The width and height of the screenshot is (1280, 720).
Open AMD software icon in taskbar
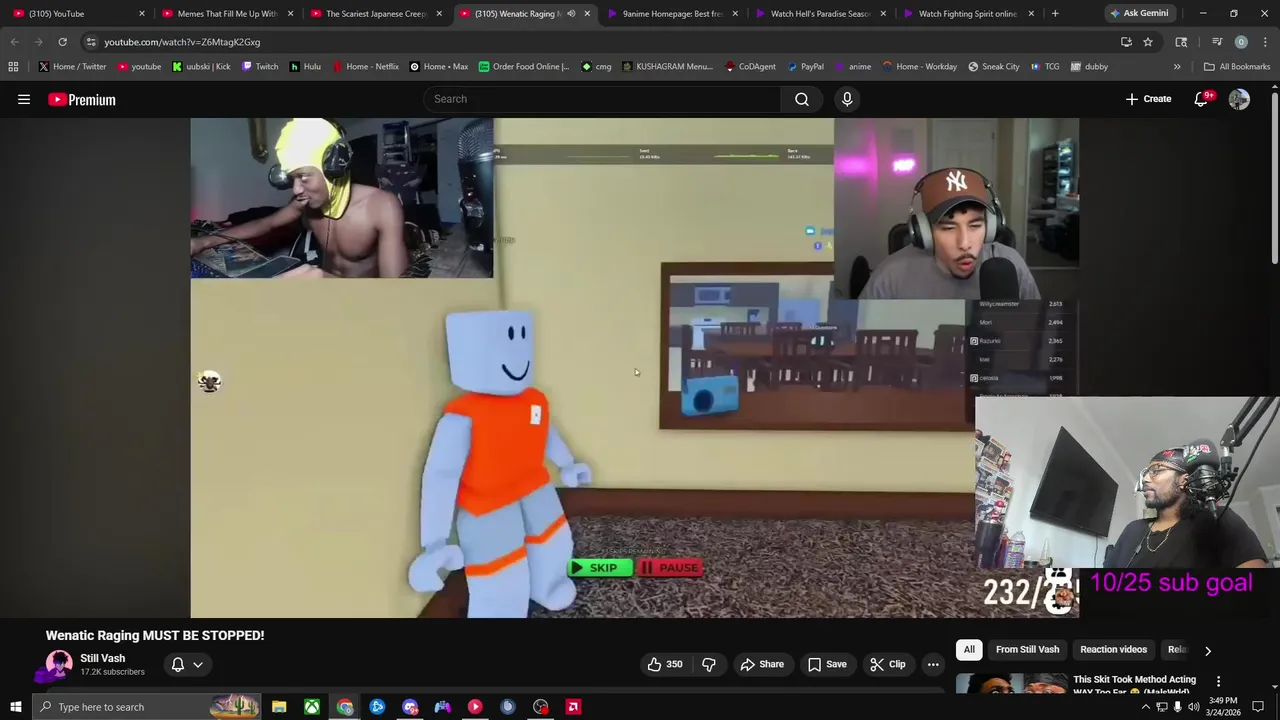point(573,707)
